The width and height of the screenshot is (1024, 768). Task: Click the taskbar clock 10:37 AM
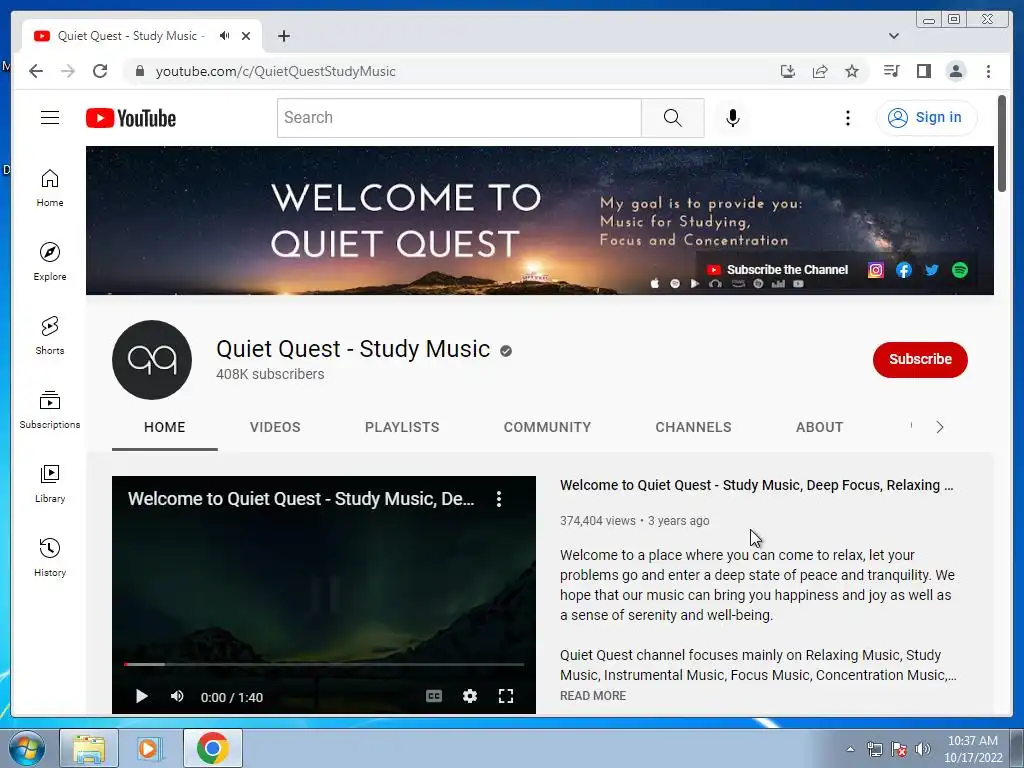pyautogui.click(x=973, y=741)
